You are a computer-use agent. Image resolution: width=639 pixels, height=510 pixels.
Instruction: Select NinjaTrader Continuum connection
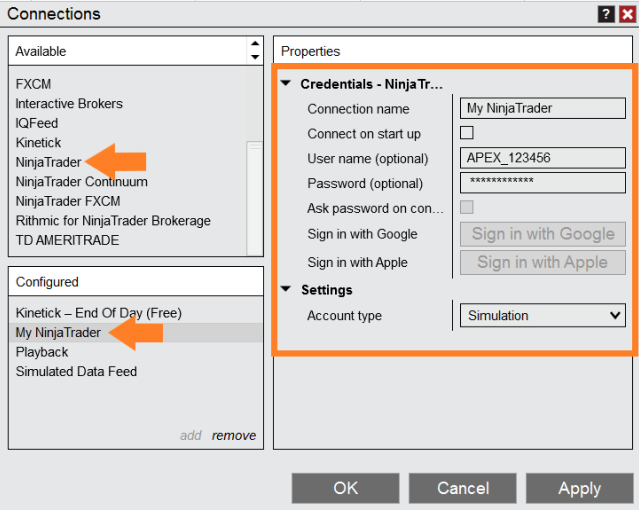click(x=82, y=182)
